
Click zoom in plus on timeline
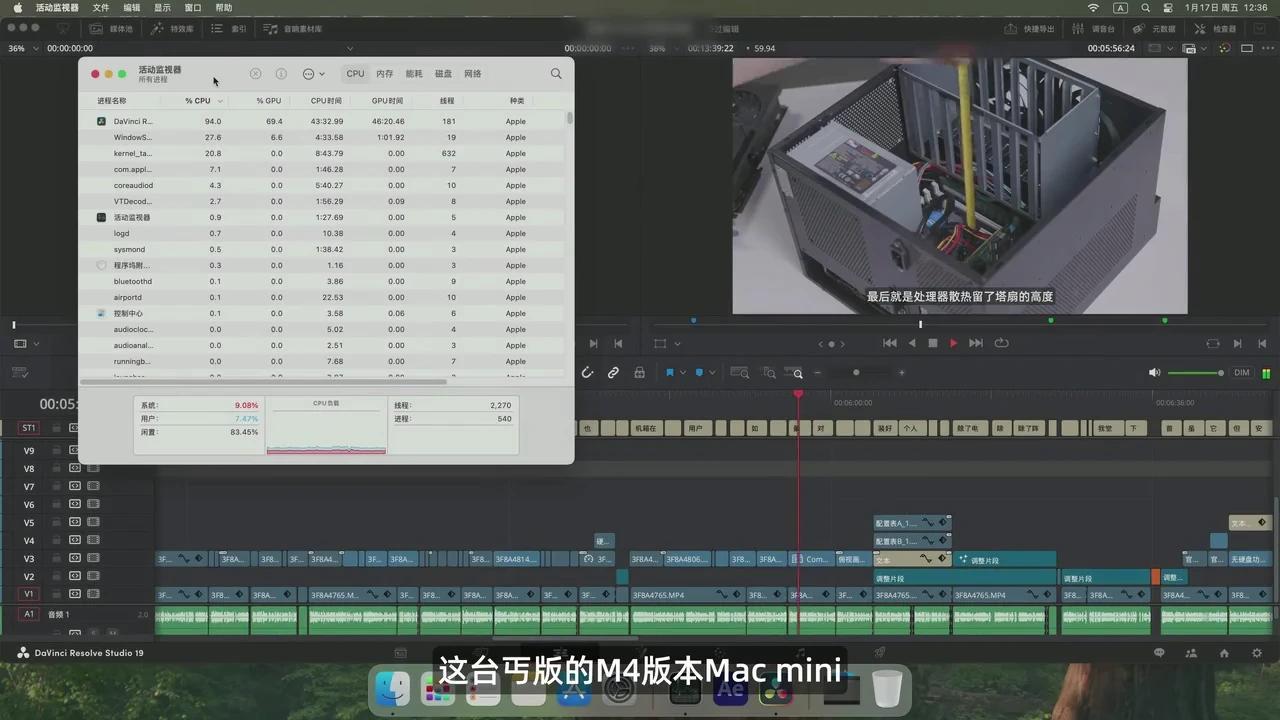(x=901, y=373)
